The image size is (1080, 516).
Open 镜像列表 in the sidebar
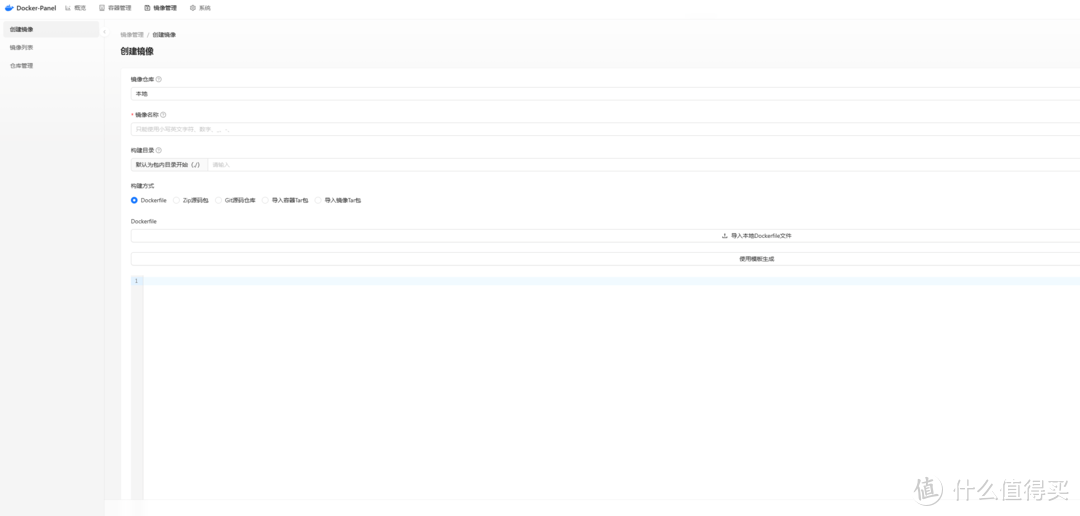pos(22,47)
